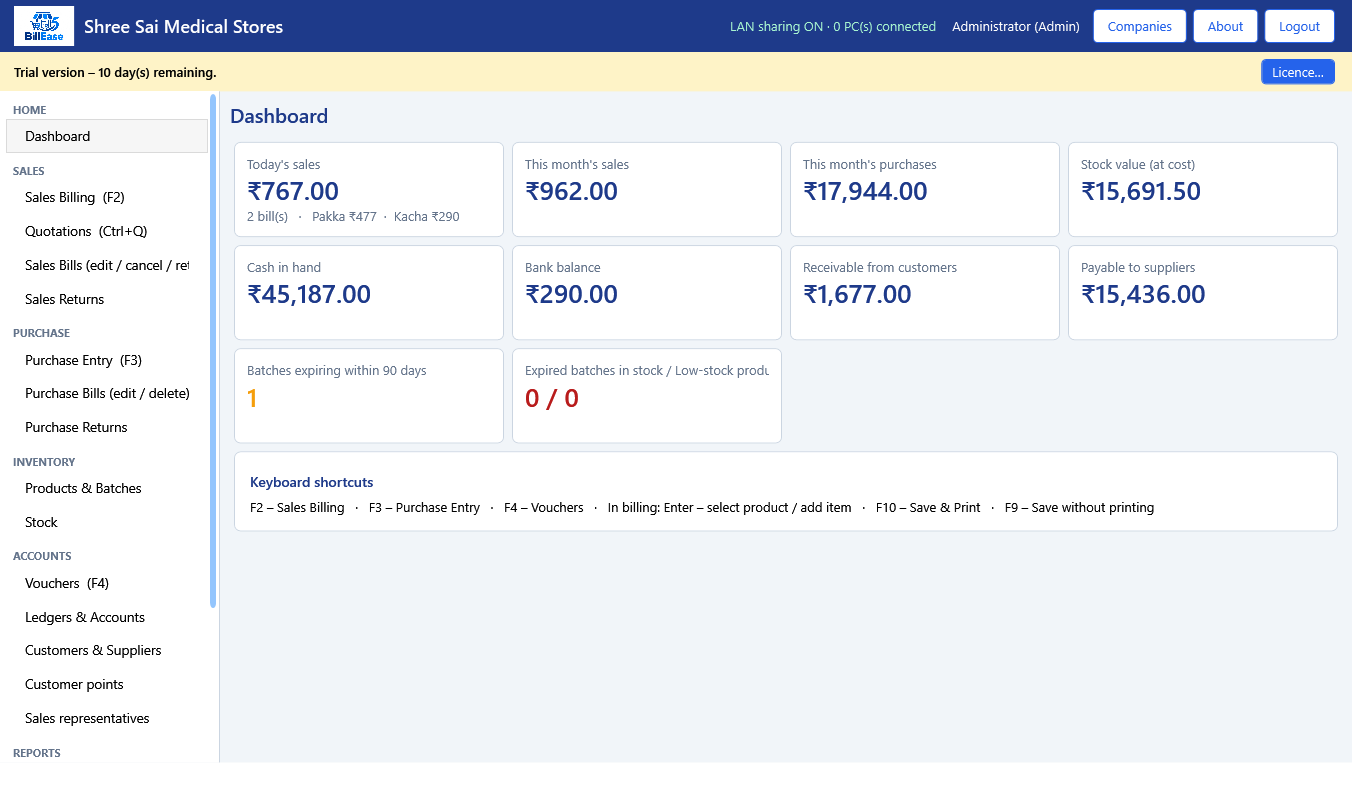Screen dimensions: 1366x800
Task: Click the This month's purchases card
Action: 925,189
